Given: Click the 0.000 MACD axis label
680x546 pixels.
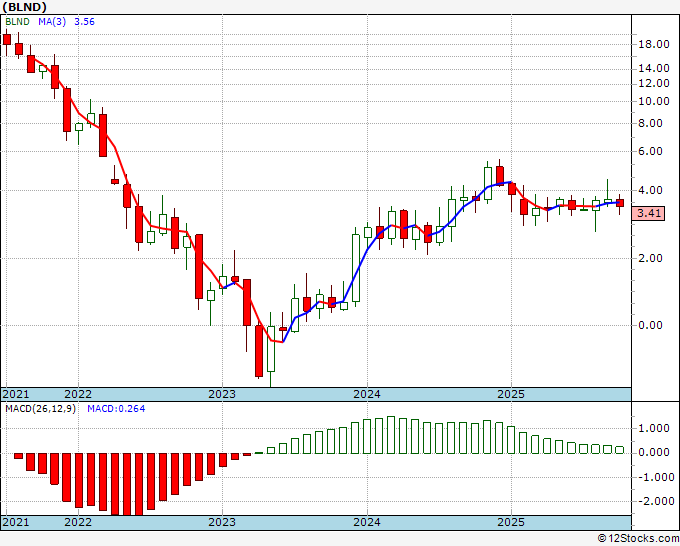Looking at the screenshot, I should (x=654, y=453).
